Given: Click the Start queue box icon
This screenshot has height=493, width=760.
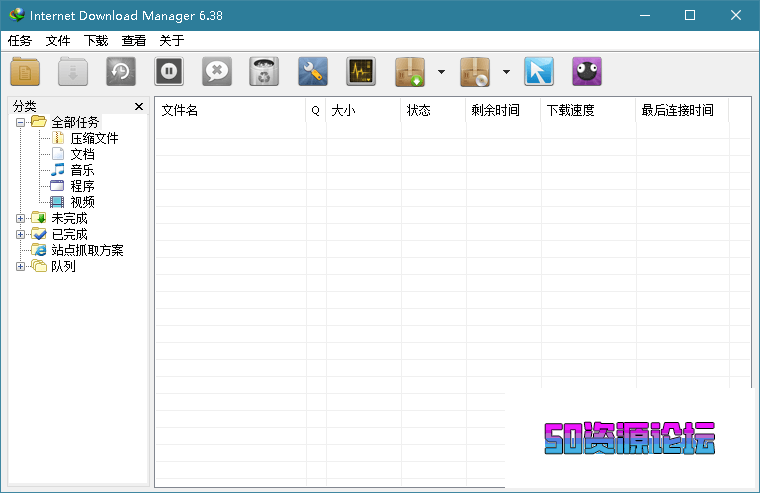Looking at the screenshot, I should 410,72.
